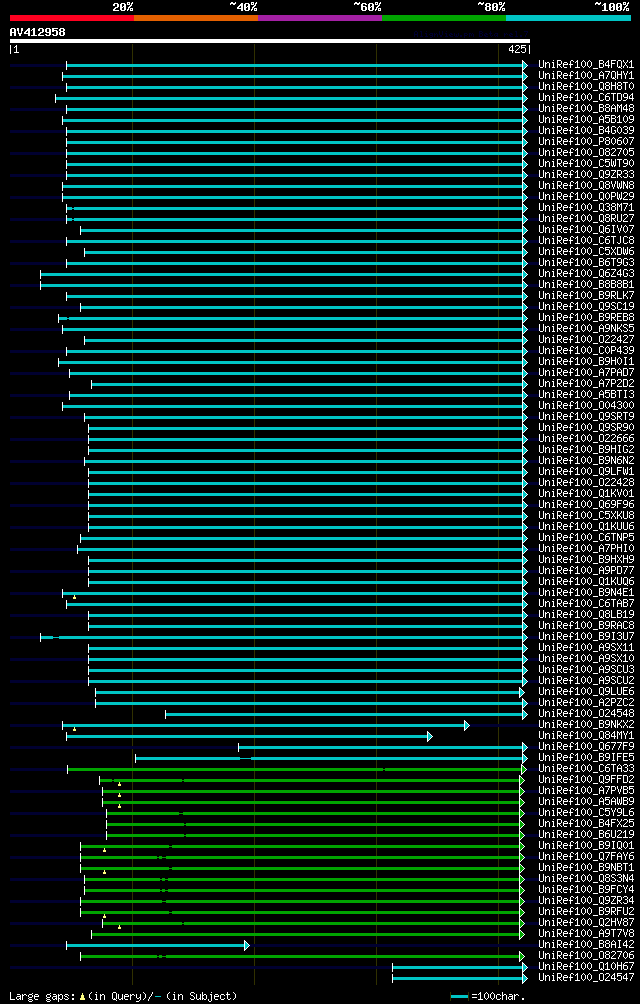Select the UniRef100_A9SX11 label
The height and width of the screenshot is (1004, 640).
pos(586,648)
